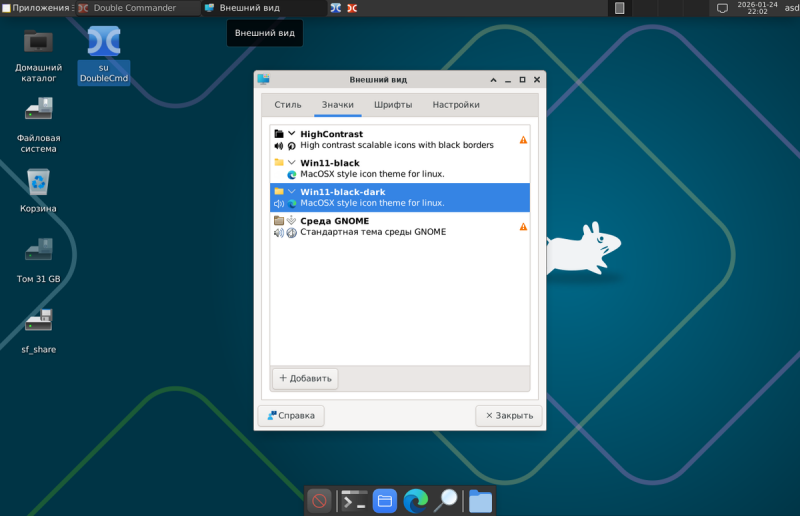Image resolution: width=800 pixels, height=516 pixels.
Task: Select the sf_share drive desktop icon
Action: (38, 331)
